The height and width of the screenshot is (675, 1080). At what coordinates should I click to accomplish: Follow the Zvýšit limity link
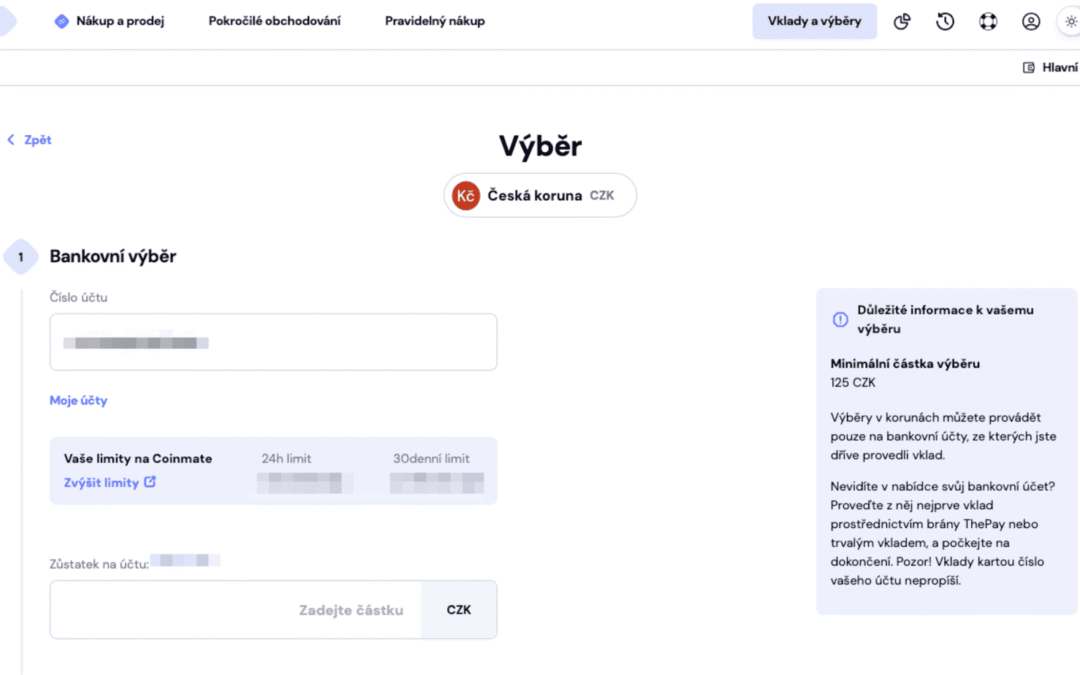(101, 483)
